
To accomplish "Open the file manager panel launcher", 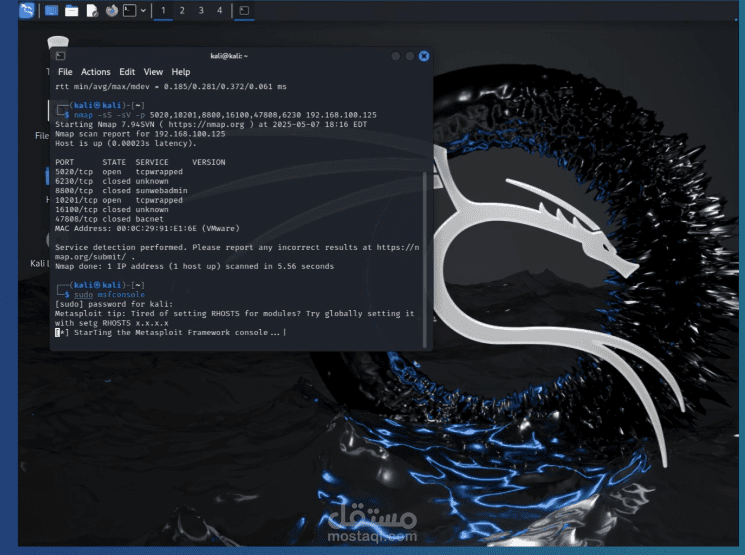I will tap(72, 10).
